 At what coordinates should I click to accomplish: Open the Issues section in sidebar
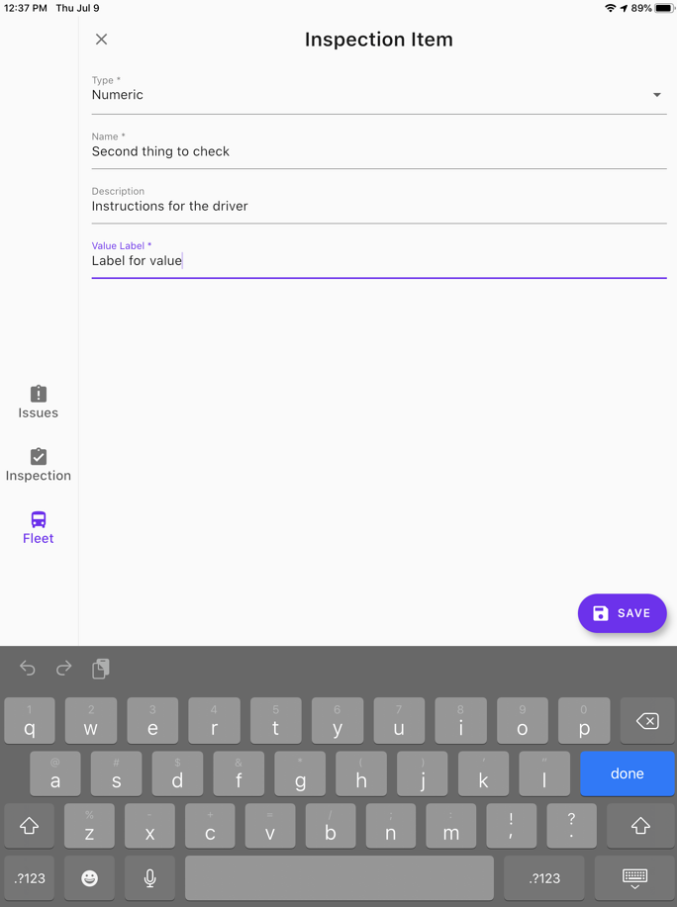pos(38,402)
